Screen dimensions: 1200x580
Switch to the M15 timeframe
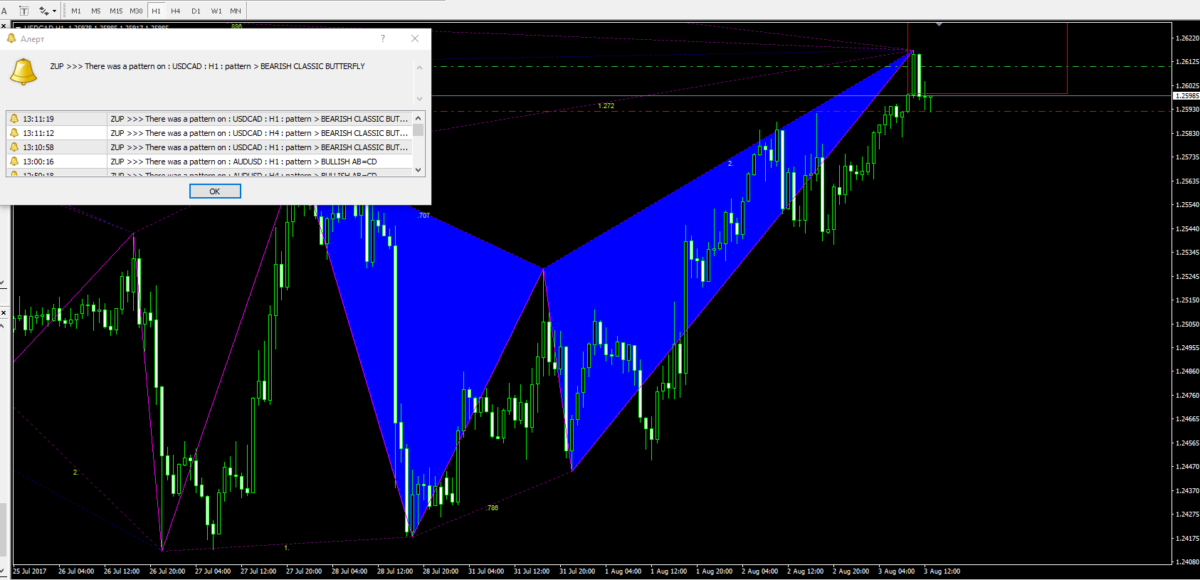(x=115, y=10)
